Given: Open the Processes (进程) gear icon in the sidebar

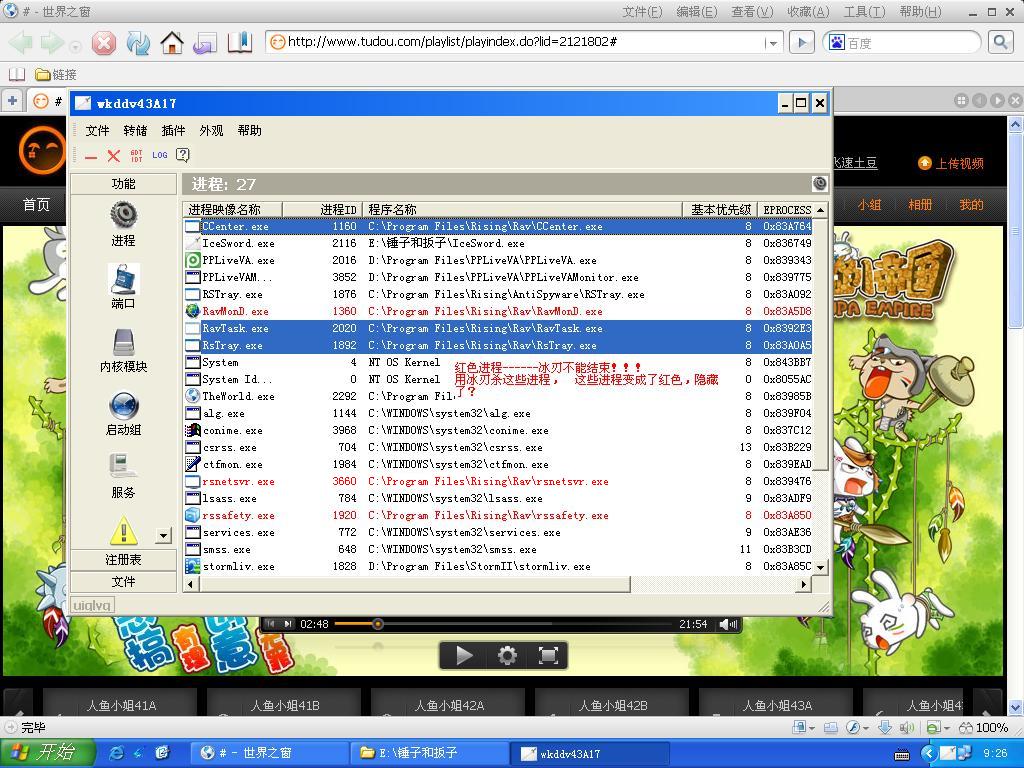Looking at the screenshot, I should (123, 215).
